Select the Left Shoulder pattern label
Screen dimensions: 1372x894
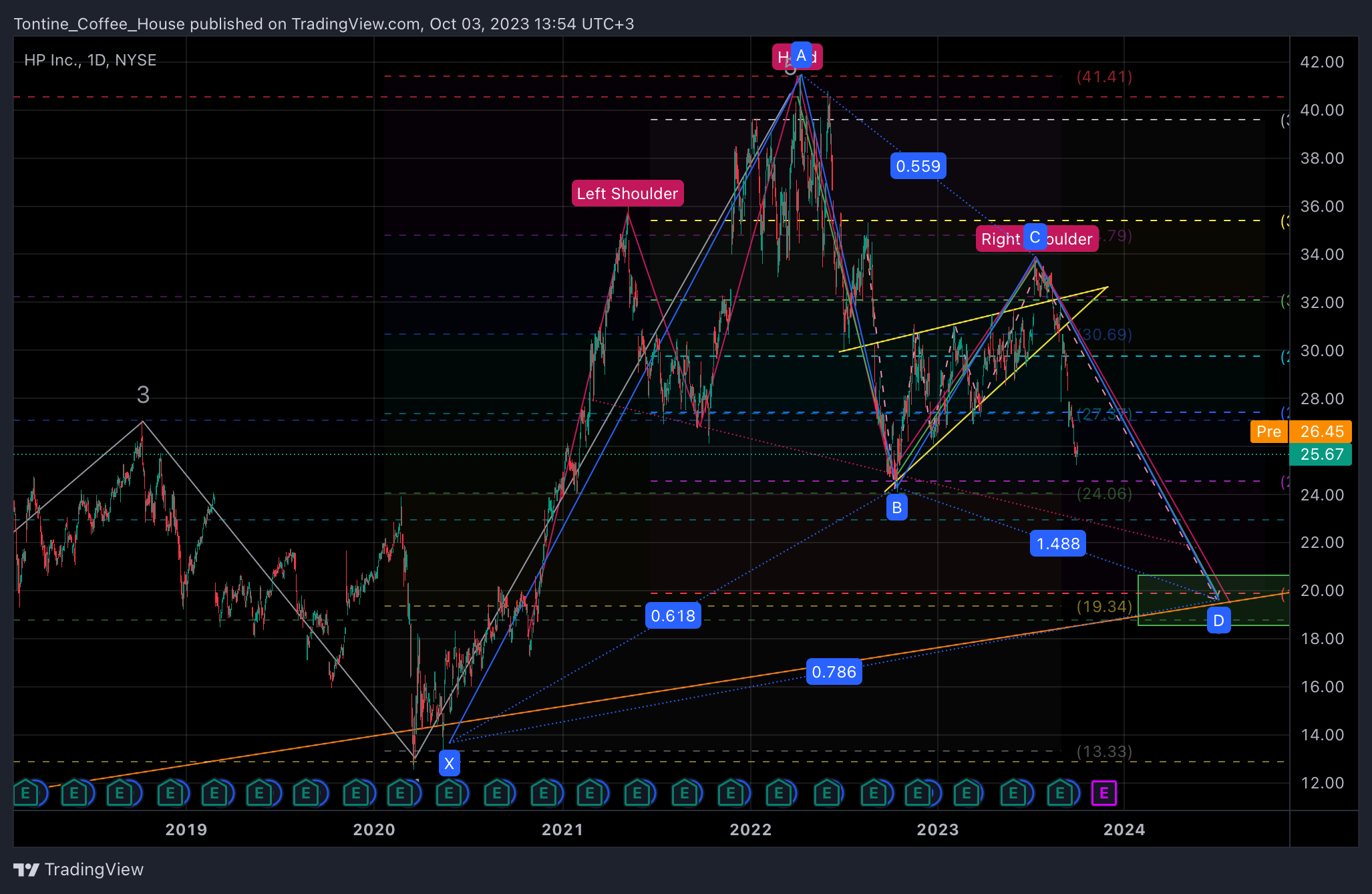[x=627, y=194]
